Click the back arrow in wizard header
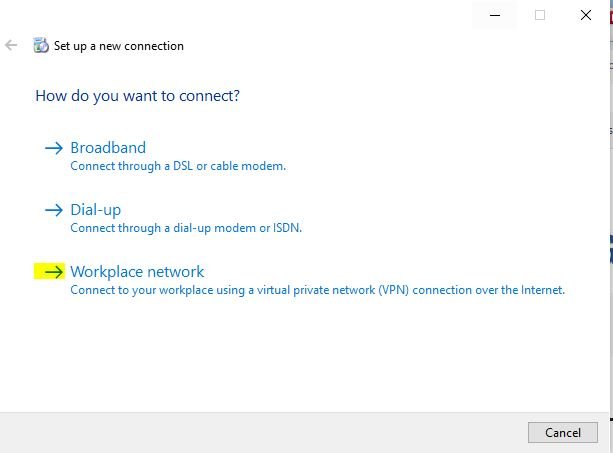The image size is (613, 453). [11, 45]
